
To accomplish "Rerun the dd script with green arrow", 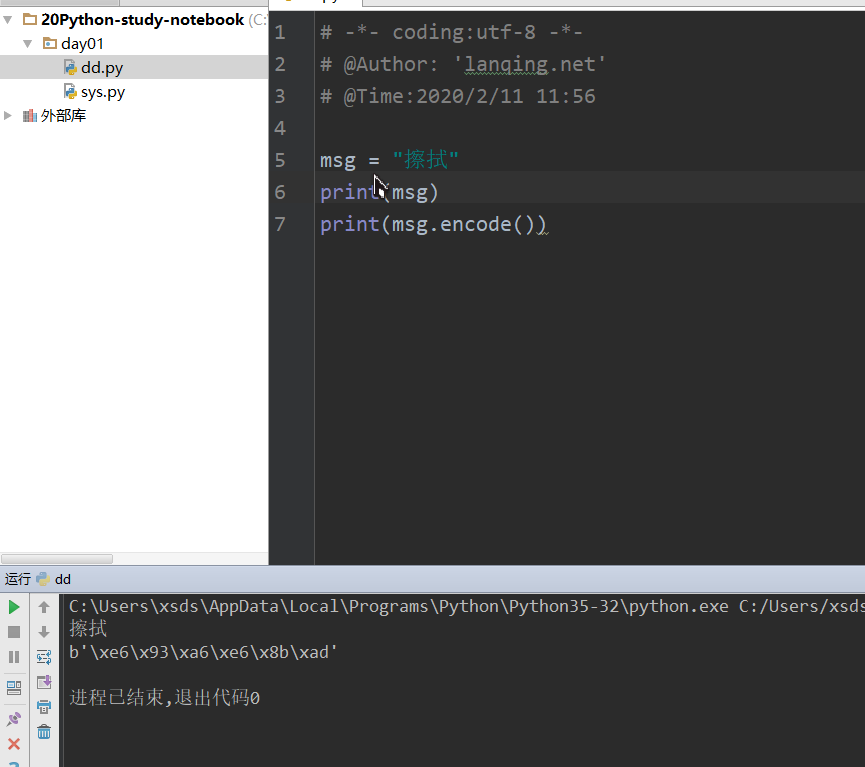I will coord(14,607).
